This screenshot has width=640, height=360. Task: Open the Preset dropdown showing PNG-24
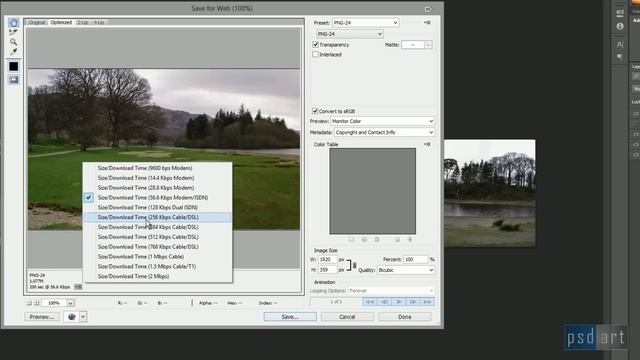[365, 23]
